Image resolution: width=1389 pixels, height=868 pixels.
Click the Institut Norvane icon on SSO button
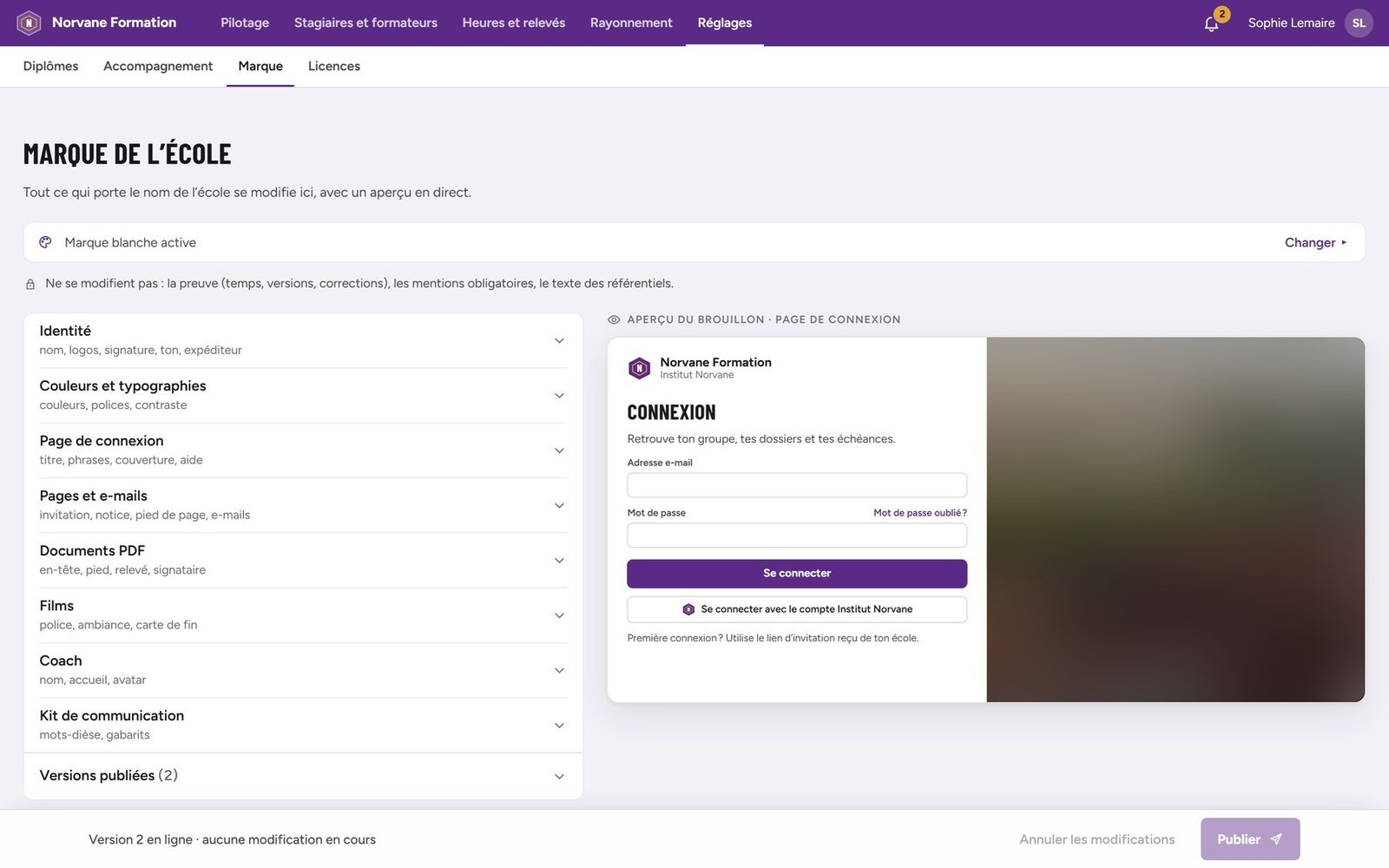click(688, 609)
